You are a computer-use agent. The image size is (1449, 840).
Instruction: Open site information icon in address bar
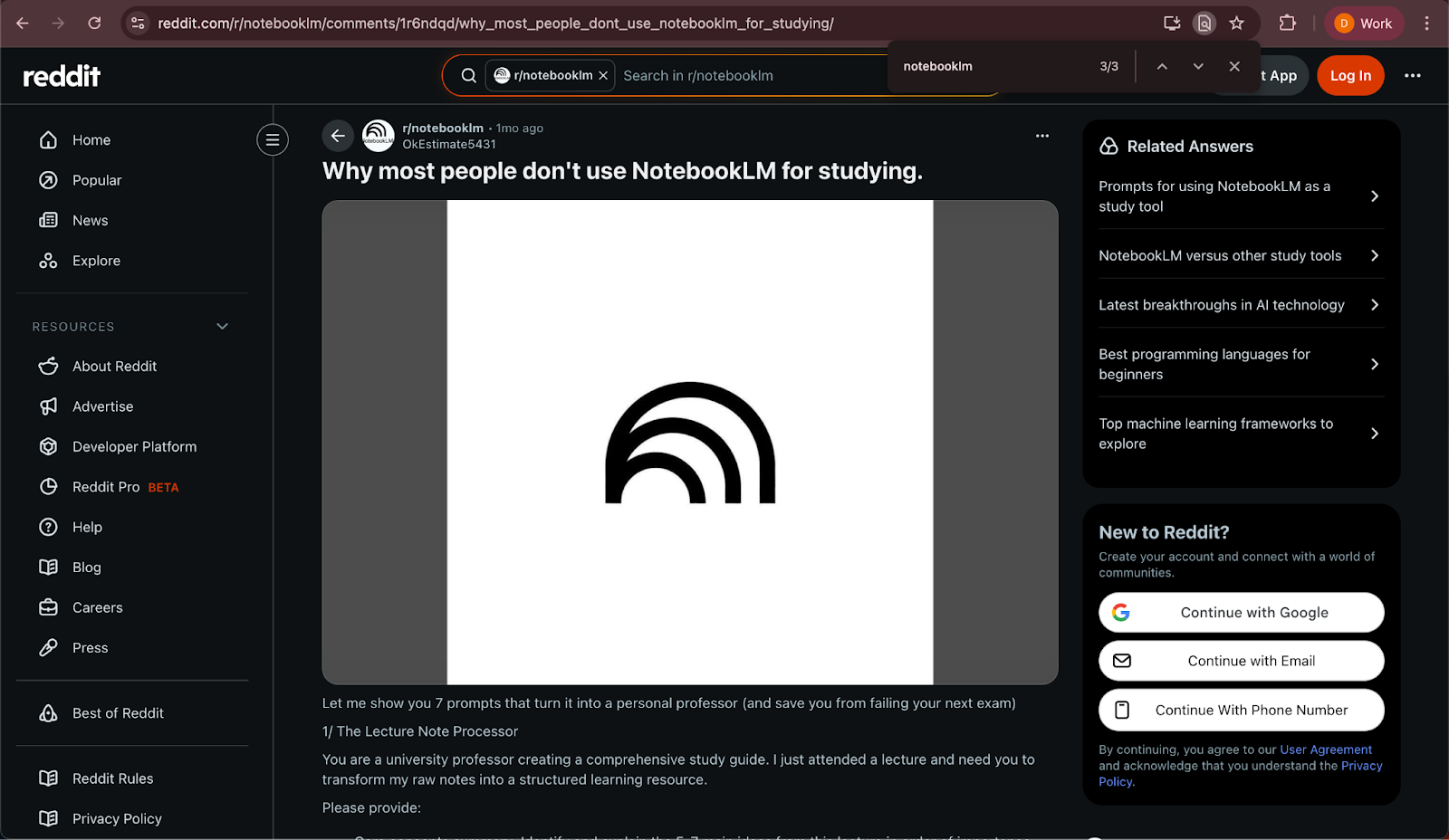(138, 24)
